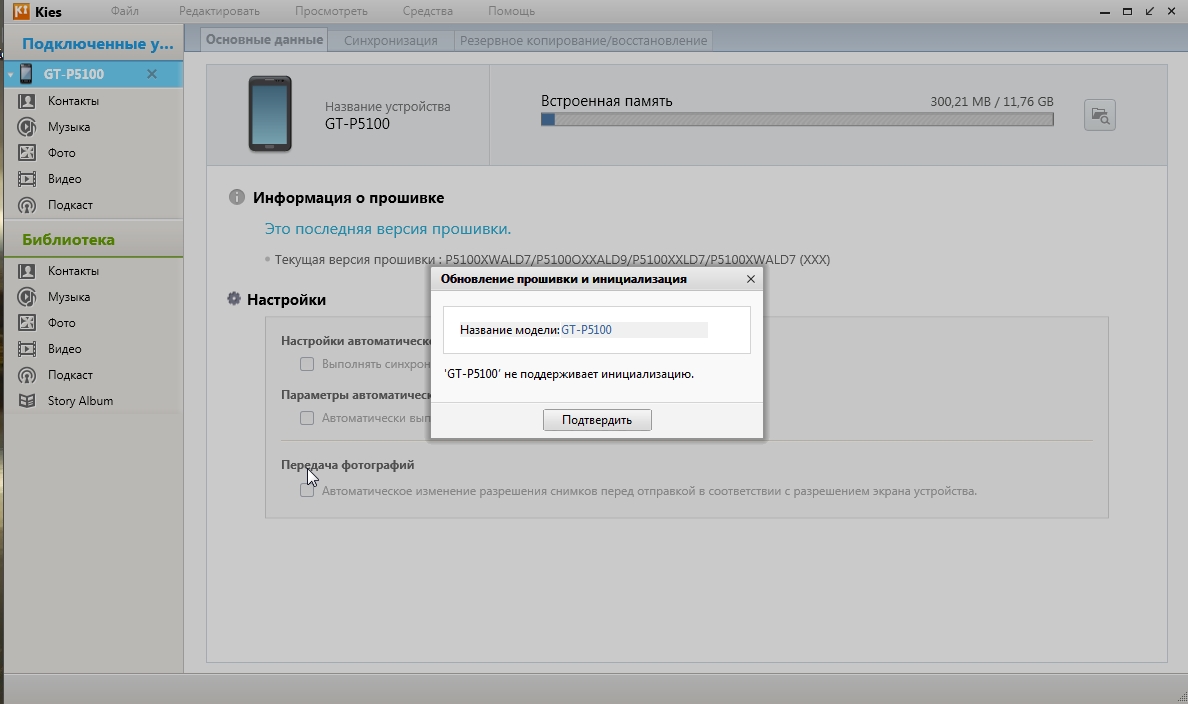The image size is (1188, 704).
Task: Click firmware information info icon
Action: (x=236, y=197)
